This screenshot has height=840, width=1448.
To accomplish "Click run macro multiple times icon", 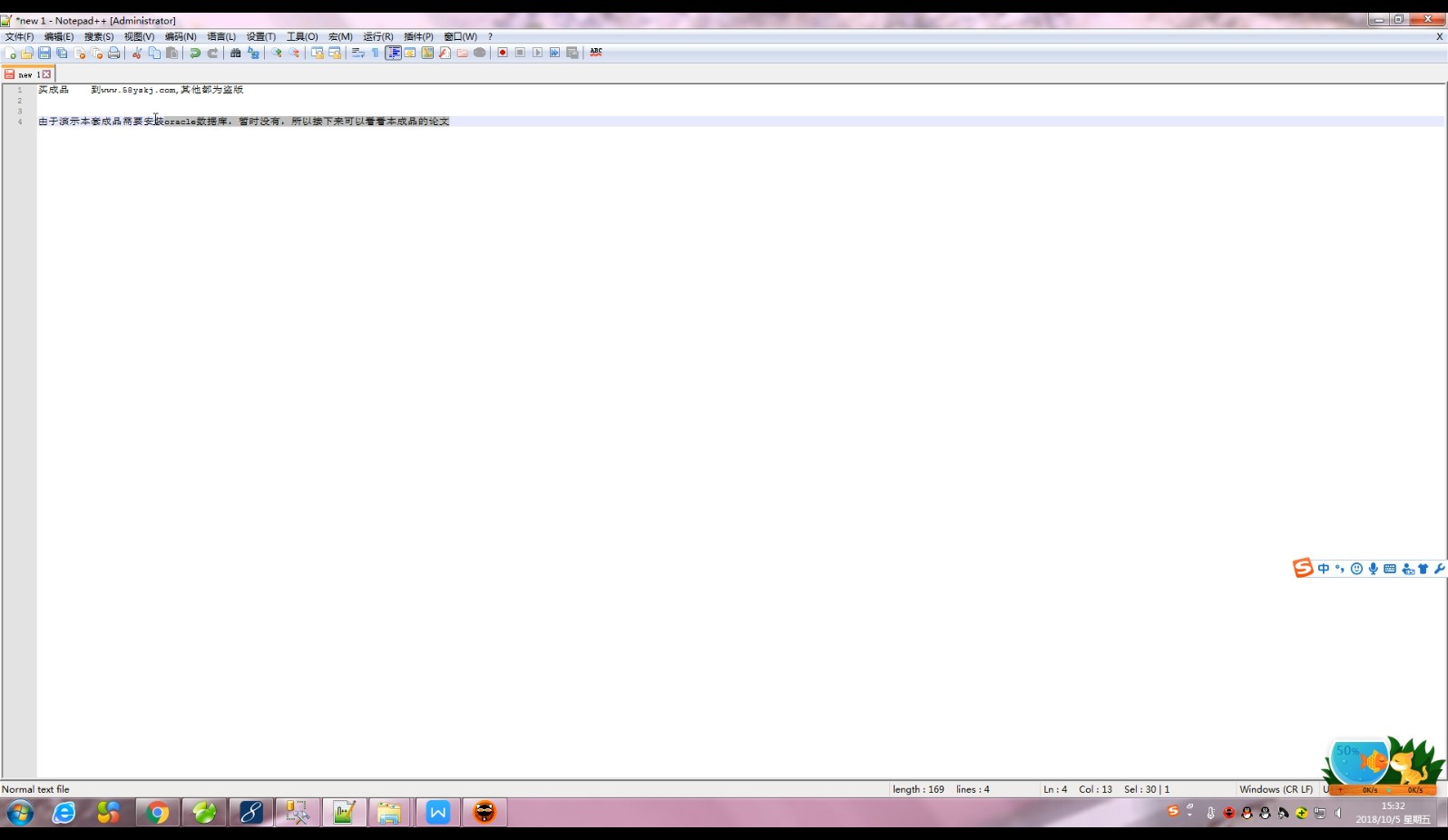I will coord(554,53).
